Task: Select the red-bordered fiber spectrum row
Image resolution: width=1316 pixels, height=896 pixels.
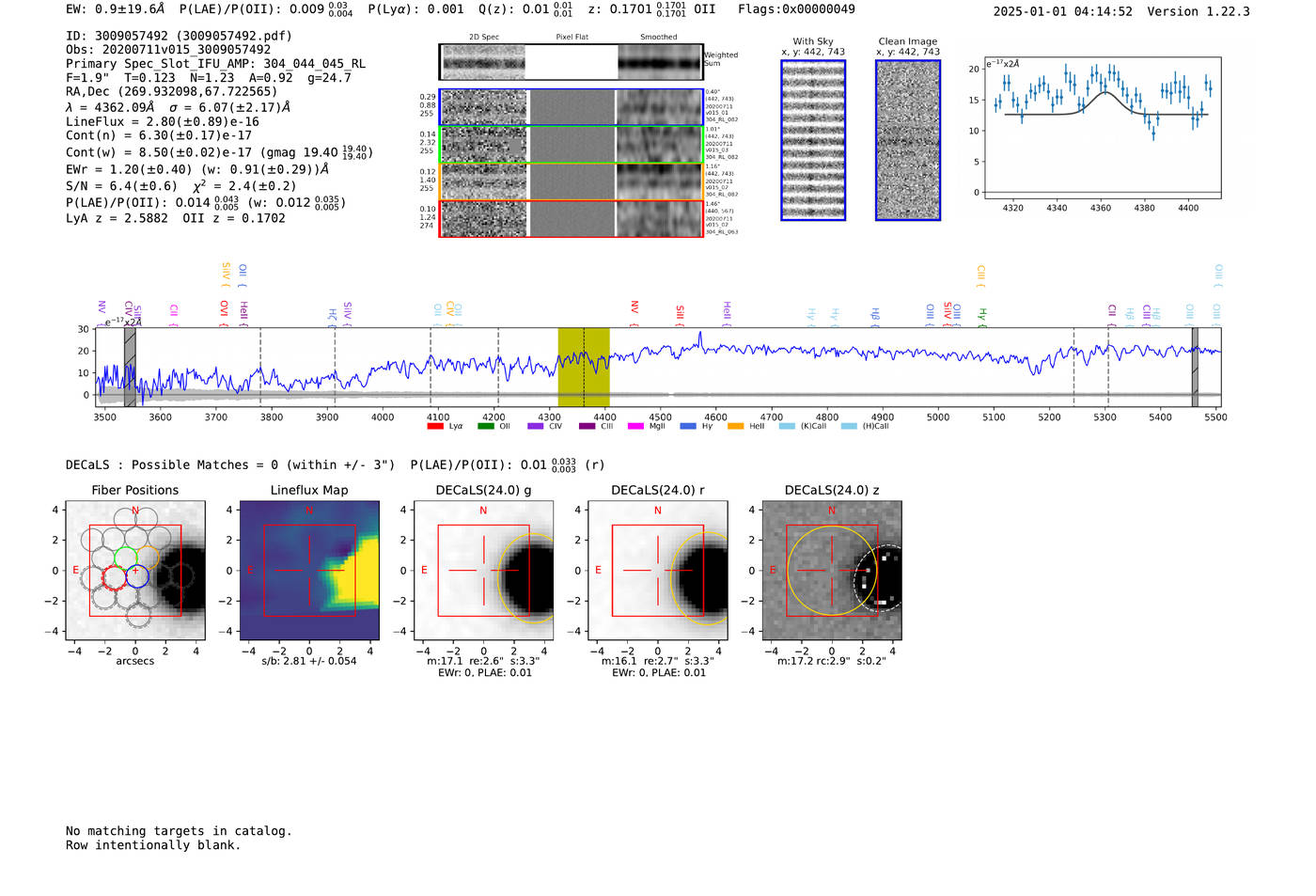Action: pos(571,218)
